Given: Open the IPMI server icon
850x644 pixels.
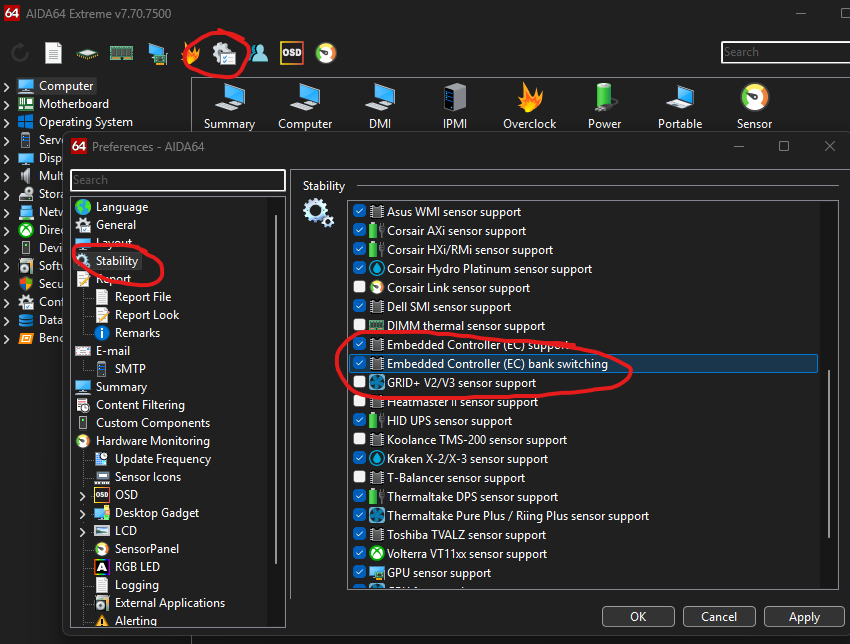Looking at the screenshot, I should (455, 107).
